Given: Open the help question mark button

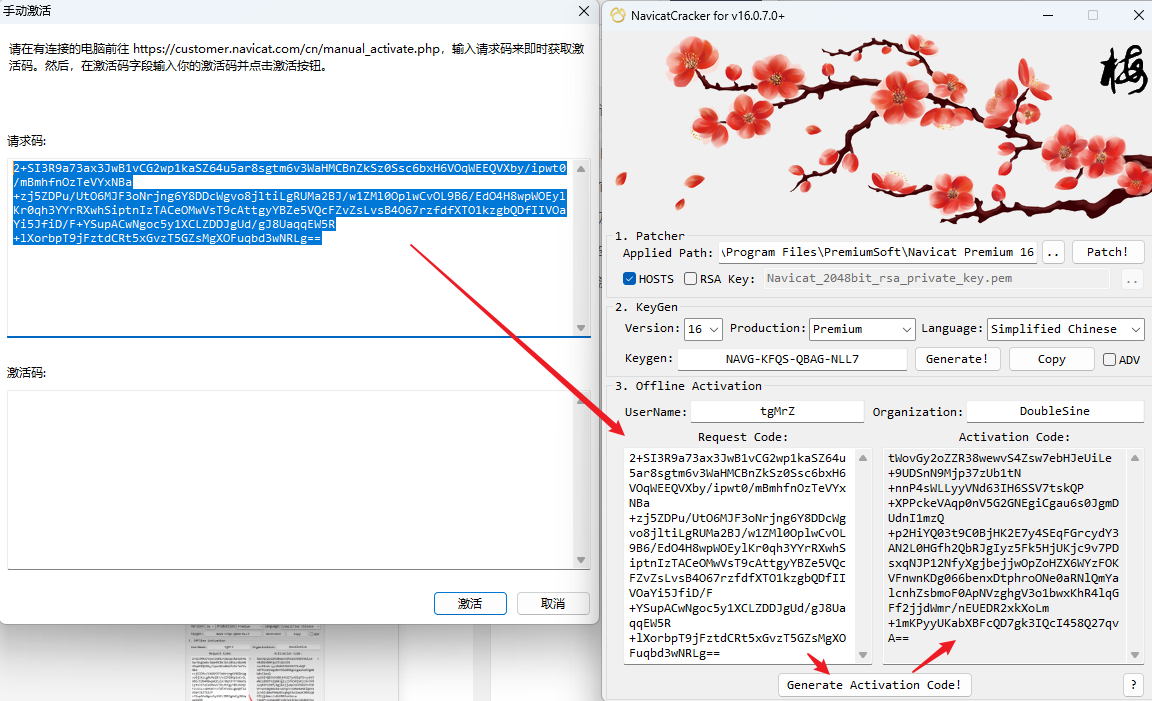Looking at the screenshot, I should click(x=1133, y=685).
